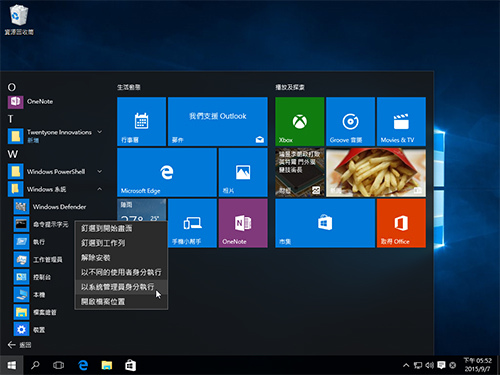The height and width of the screenshot is (375, 500).
Task: Open taskbar search with the magnifier icon
Action: pyautogui.click(x=35, y=365)
